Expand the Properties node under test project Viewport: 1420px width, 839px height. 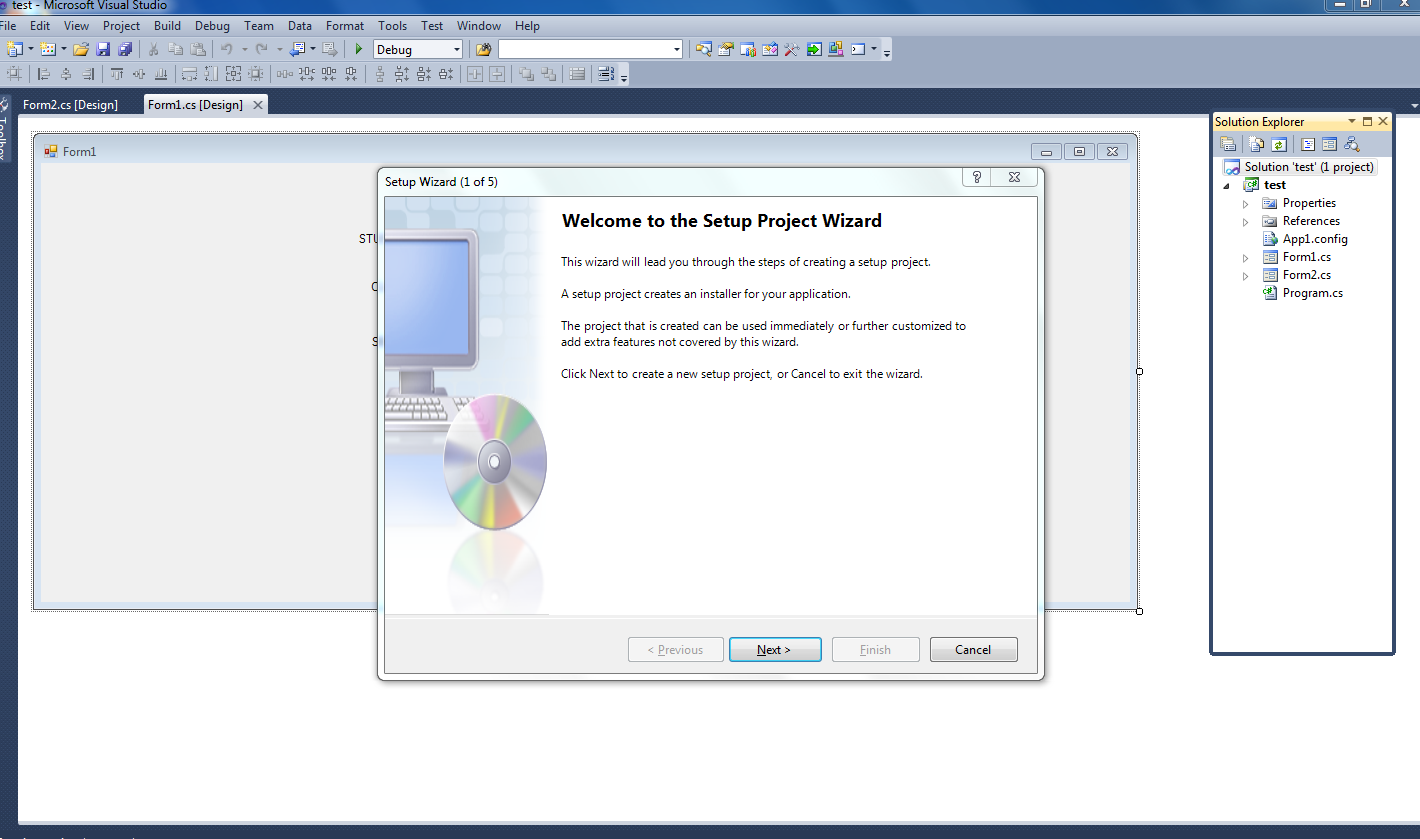[x=1245, y=203]
